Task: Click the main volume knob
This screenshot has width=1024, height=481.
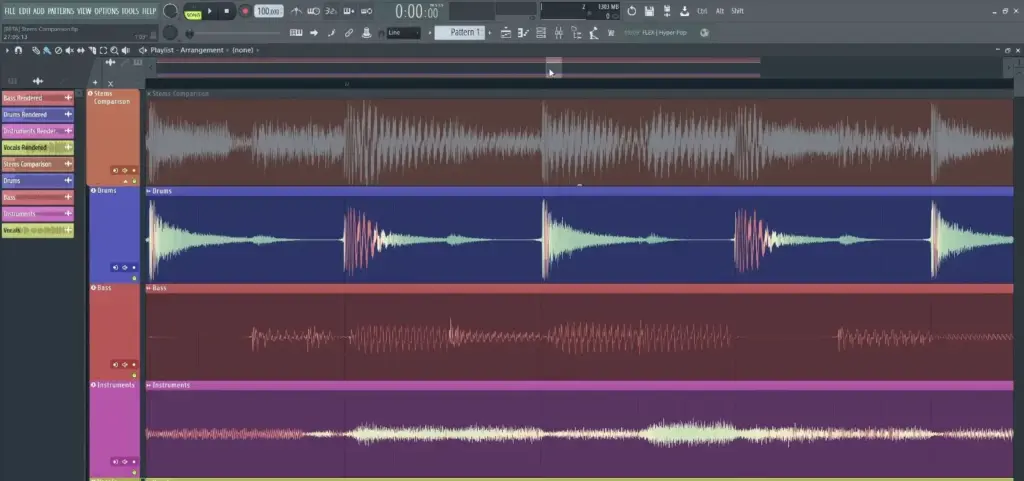Action: (170, 11)
